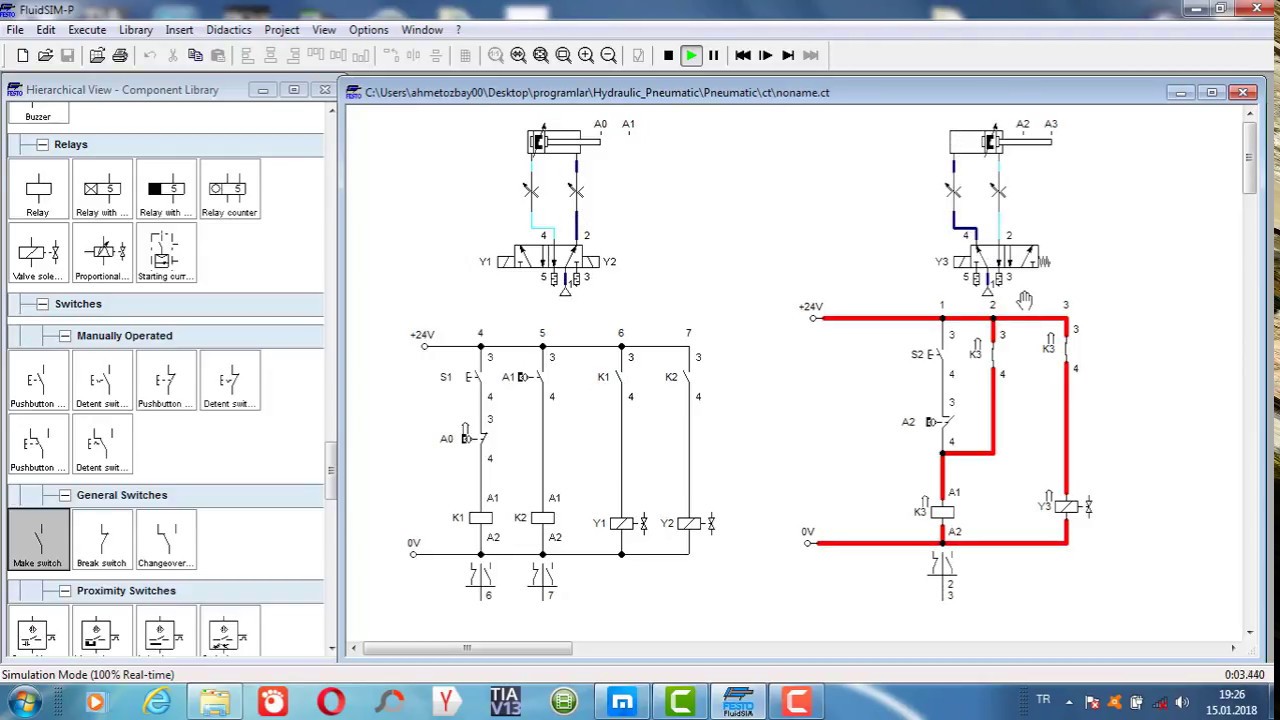Collapse the Relays group
This screenshot has width=1280, height=720.
pos(42,145)
